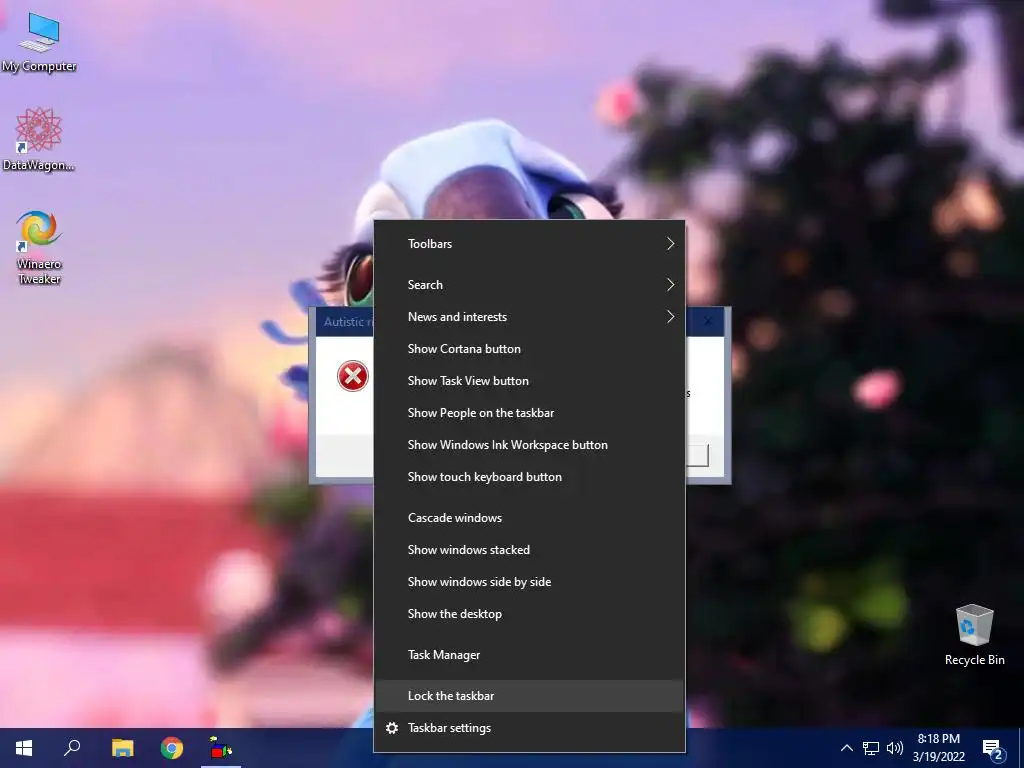Open the Action Center notifications icon
The height and width of the screenshot is (768, 1024).
pos(993,748)
